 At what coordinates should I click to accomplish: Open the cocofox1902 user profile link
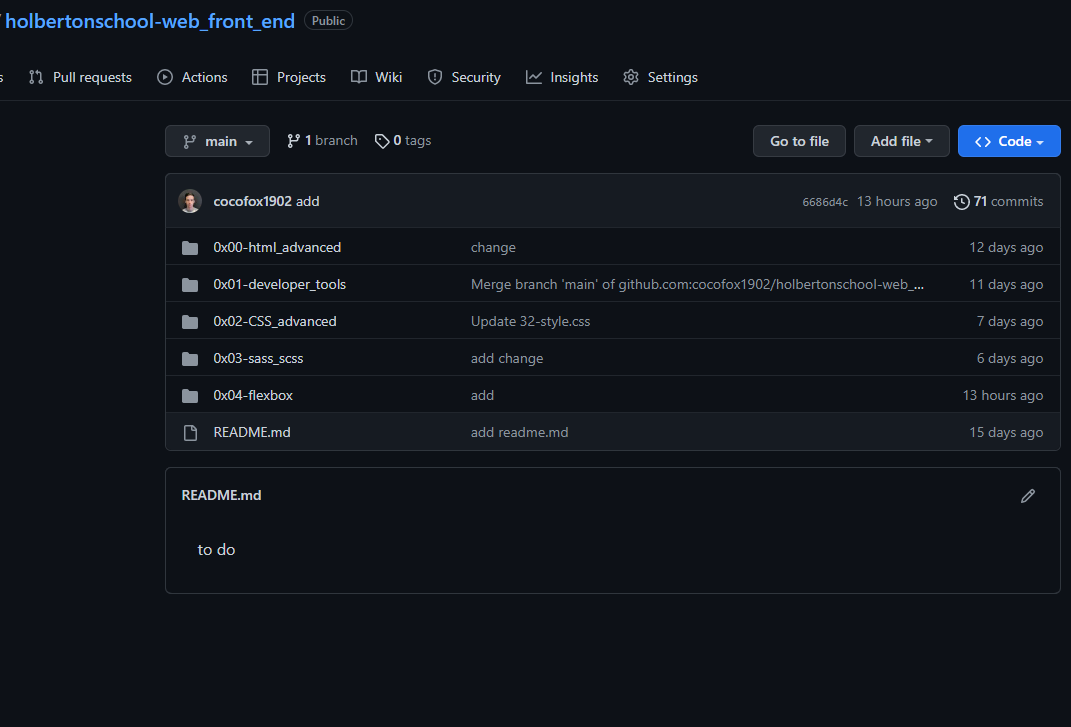pyautogui.click(x=252, y=201)
